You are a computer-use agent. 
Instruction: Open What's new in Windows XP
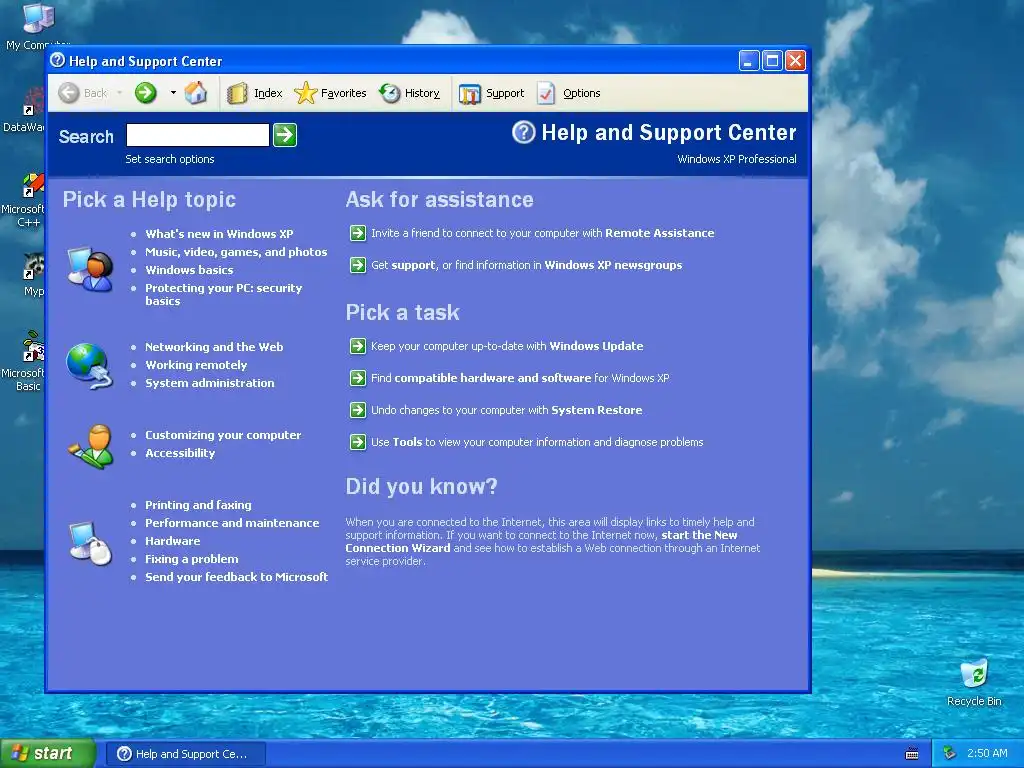tap(219, 234)
